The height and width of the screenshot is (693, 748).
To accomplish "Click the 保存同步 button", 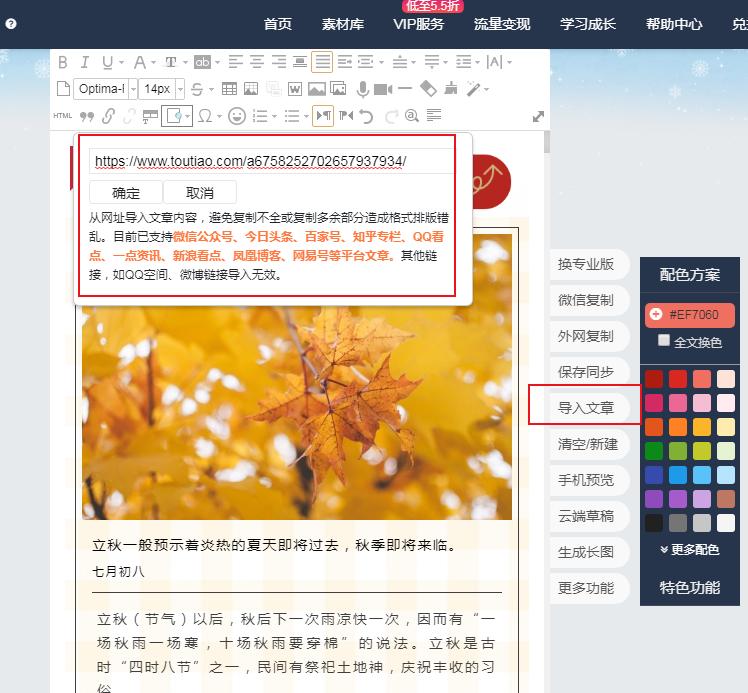I will click(x=590, y=372).
